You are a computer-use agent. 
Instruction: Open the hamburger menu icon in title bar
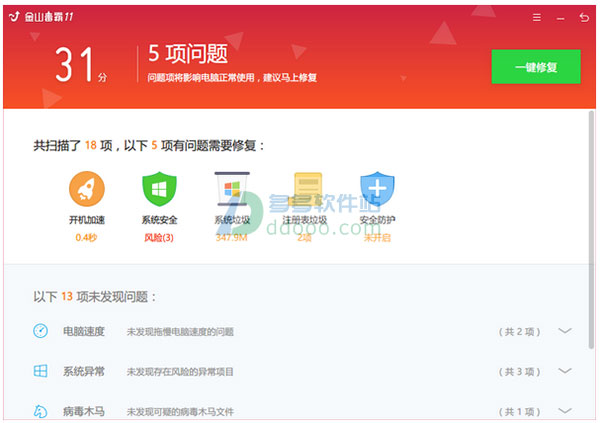[537, 17]
